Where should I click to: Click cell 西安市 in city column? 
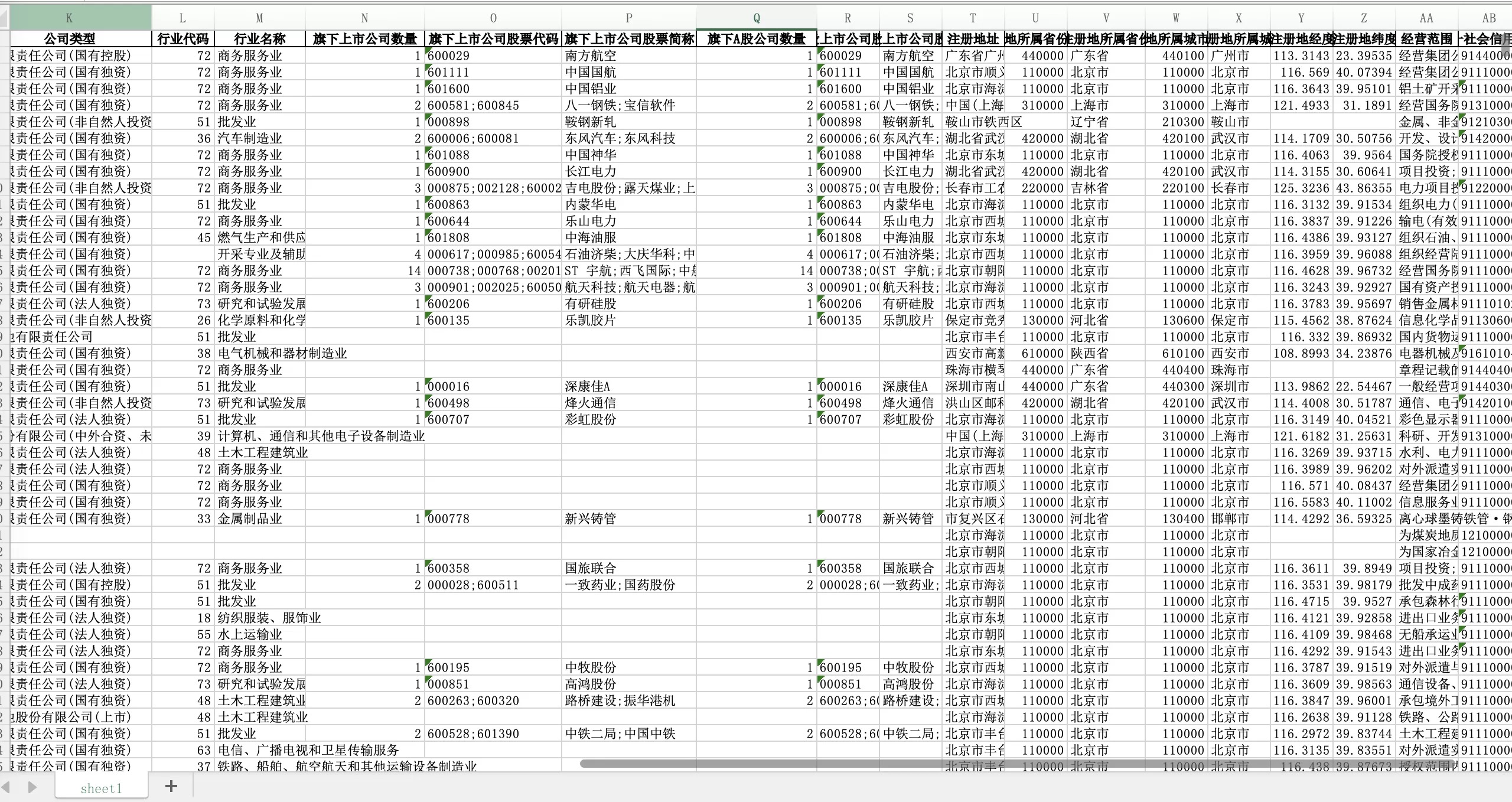[1239, 353]
